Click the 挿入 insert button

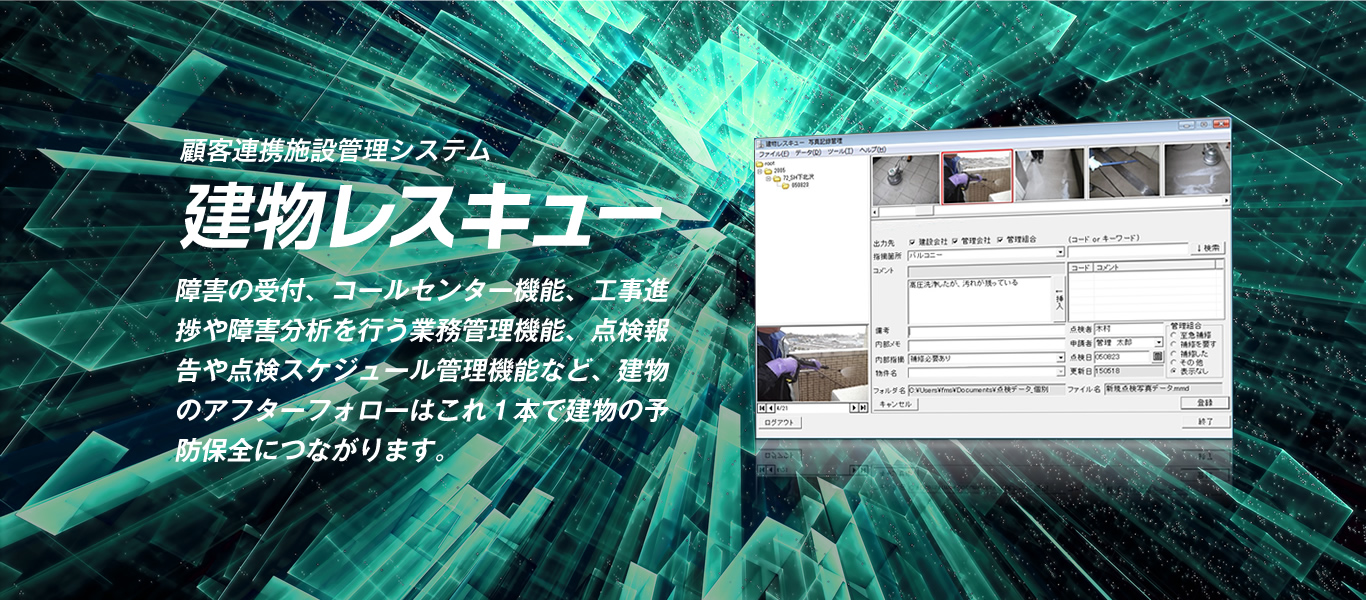[1059, 300]
